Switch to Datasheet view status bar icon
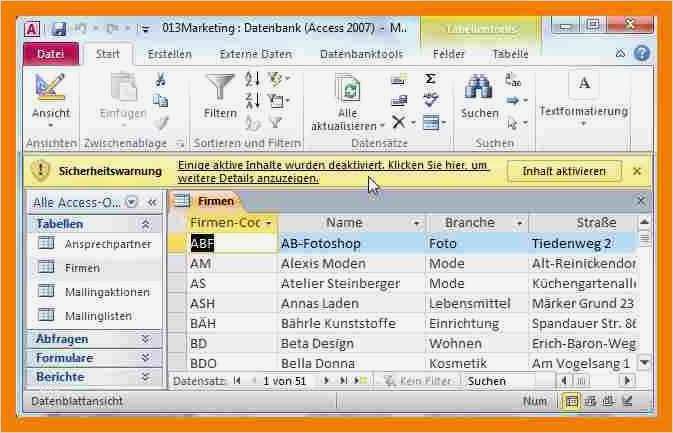This screenshot has height=433, width=673. (571, 402)
